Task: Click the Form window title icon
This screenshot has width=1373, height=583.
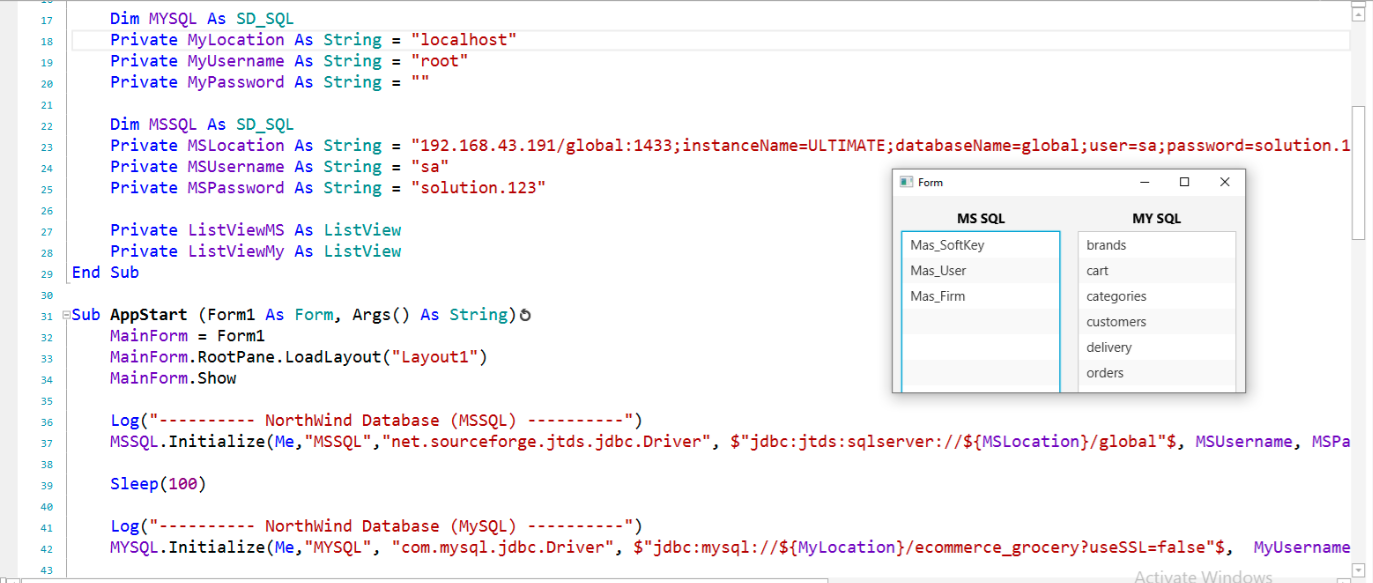Action: [906, 182]
